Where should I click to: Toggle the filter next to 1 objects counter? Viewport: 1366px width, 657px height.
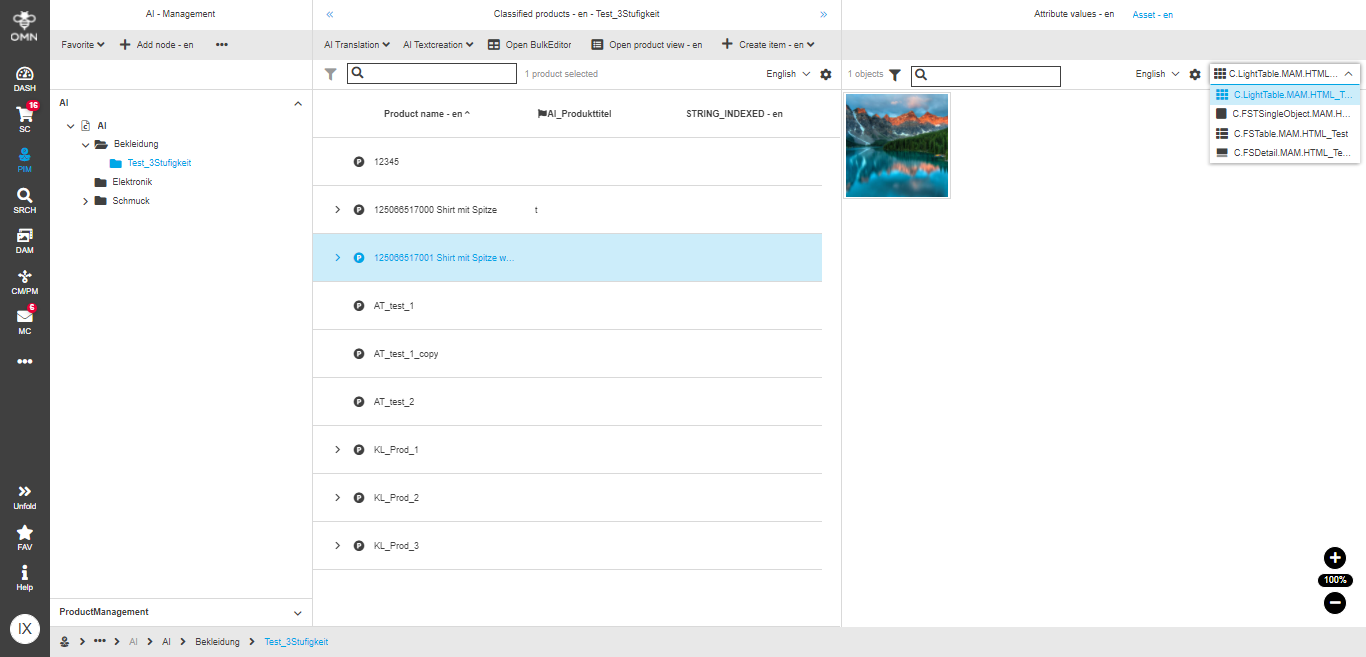click(895, 74)
